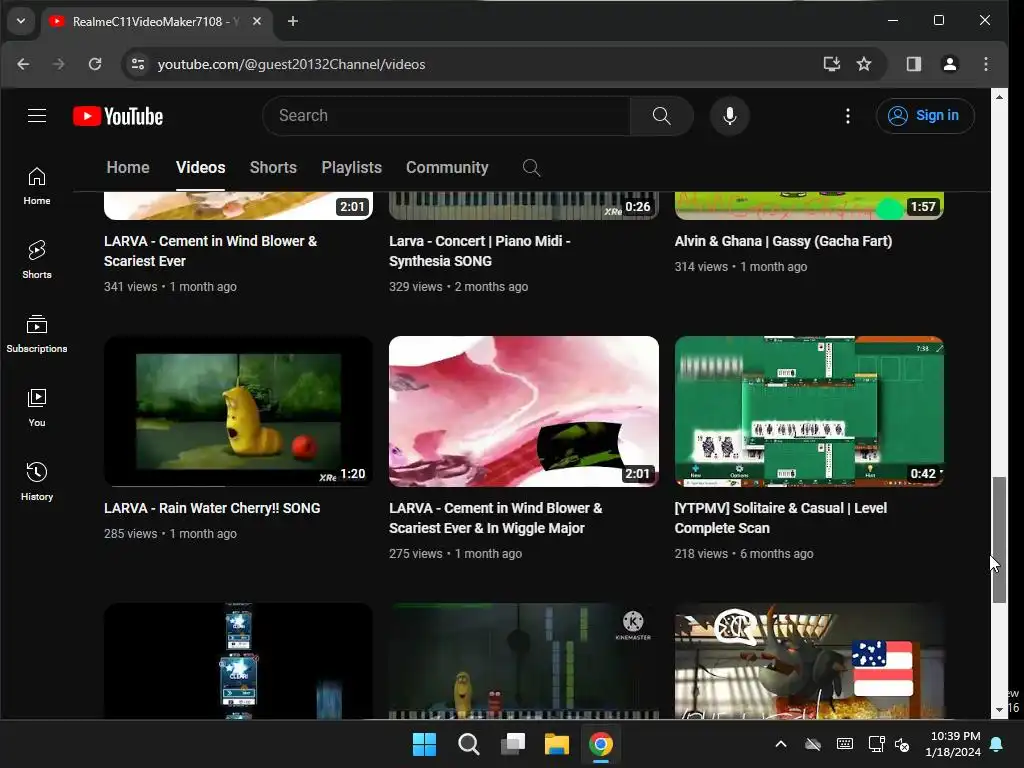Screen dimensions: 1024x768
Task: Open new browser tab
Action: (x=293, y=22)
